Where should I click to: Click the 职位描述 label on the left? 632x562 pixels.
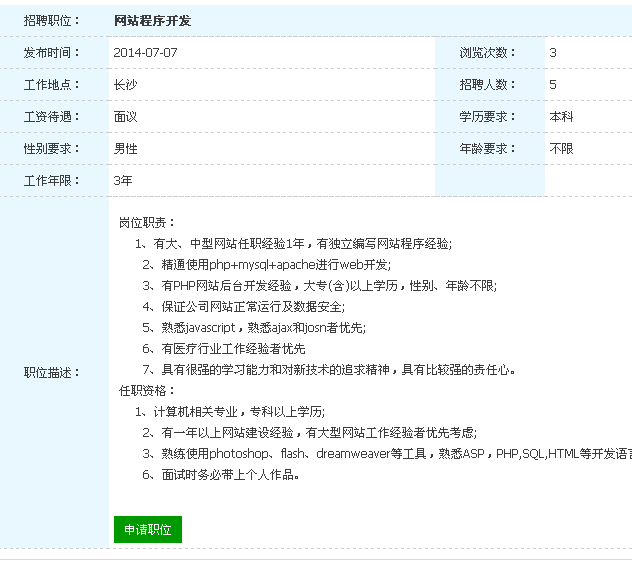pyautogui.click(x=52, y=373)
